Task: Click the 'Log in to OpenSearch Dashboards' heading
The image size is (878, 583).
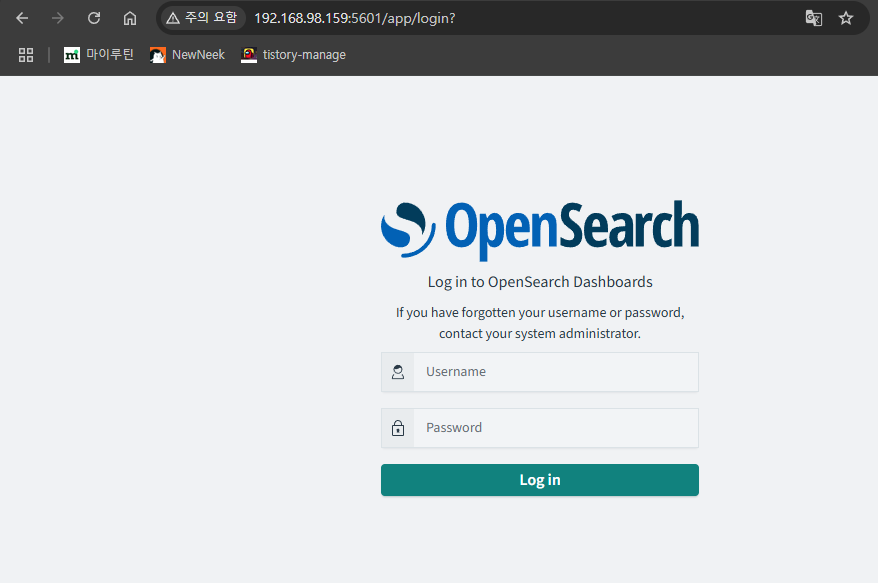Action: (540, 282)
